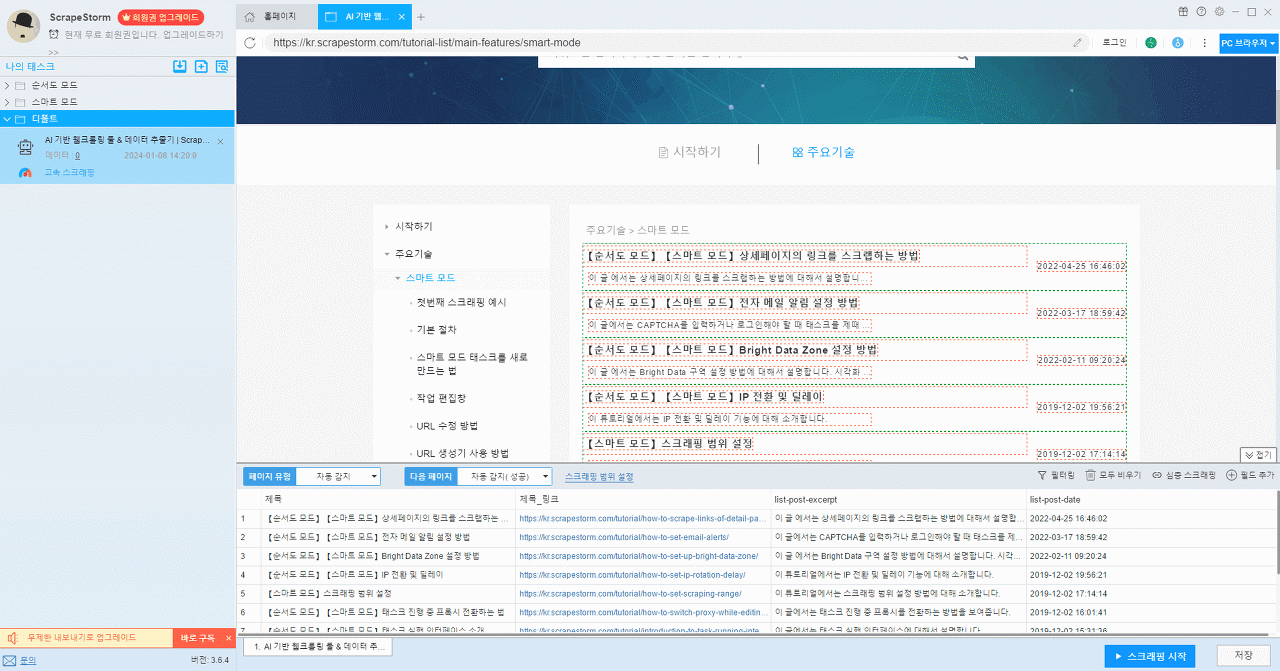Image resolution: width=1280 pixels, height=671 pixels.
Task: Close the orange upgrade banner
Action: pos(229,638)
